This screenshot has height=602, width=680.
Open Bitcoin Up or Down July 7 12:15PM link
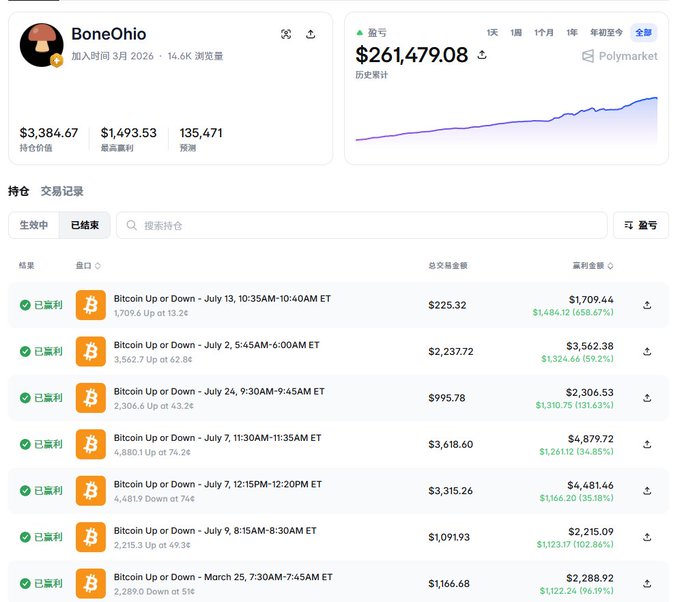click(218, 484)
